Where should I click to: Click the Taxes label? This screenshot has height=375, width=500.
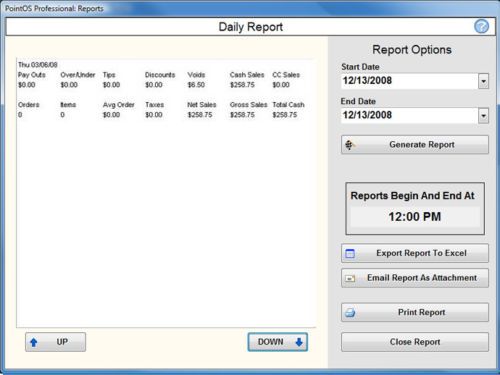[154, 105]
